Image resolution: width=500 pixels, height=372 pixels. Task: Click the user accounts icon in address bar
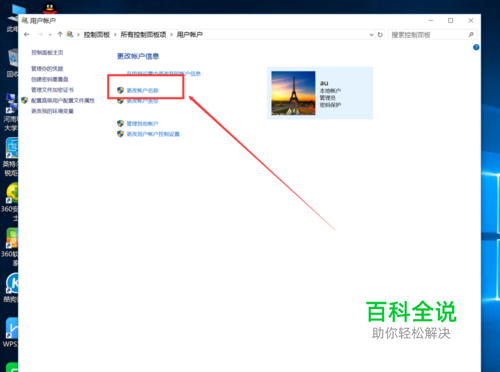[70, 34]
